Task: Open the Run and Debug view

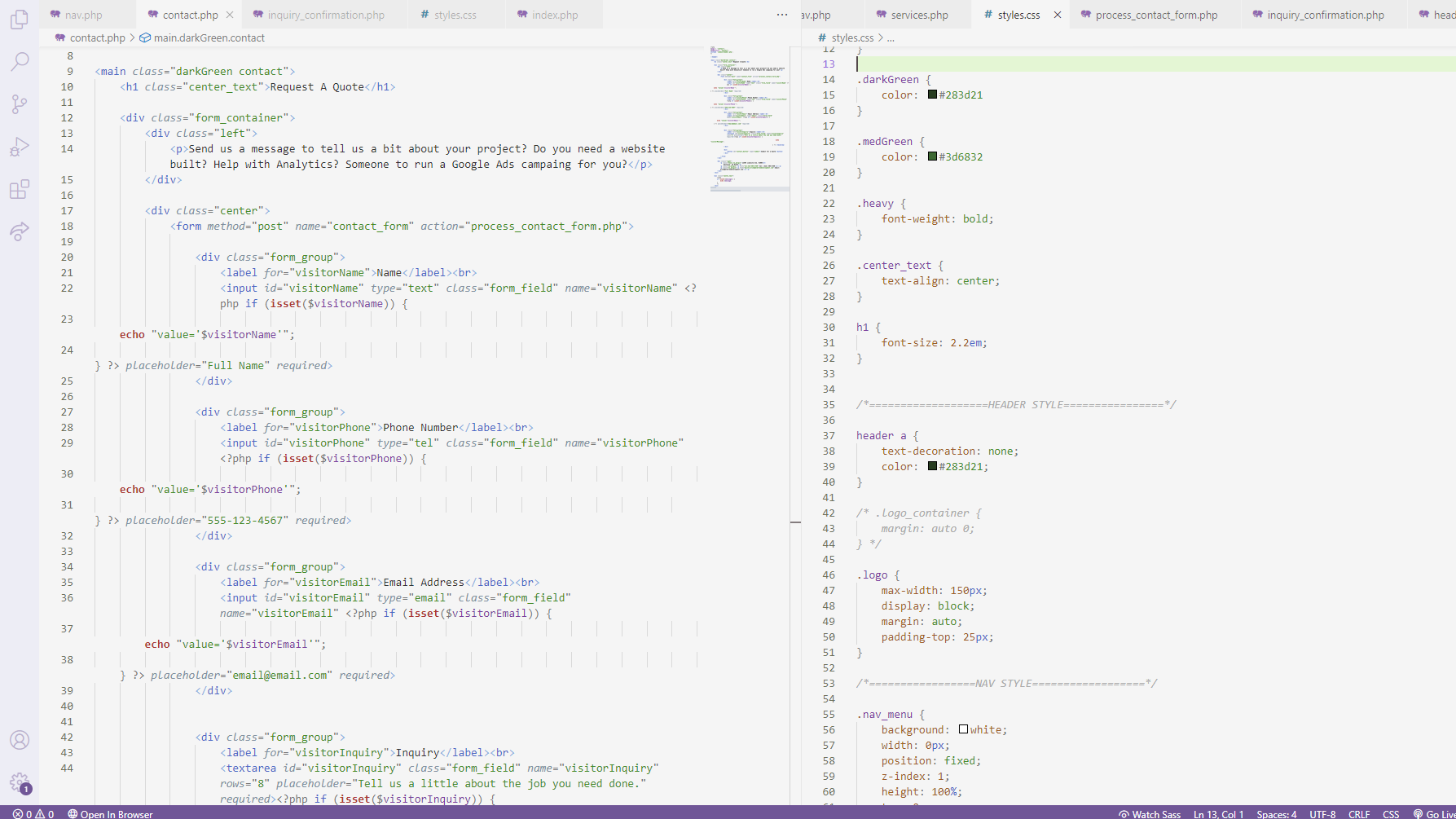Action: [20, 147]
